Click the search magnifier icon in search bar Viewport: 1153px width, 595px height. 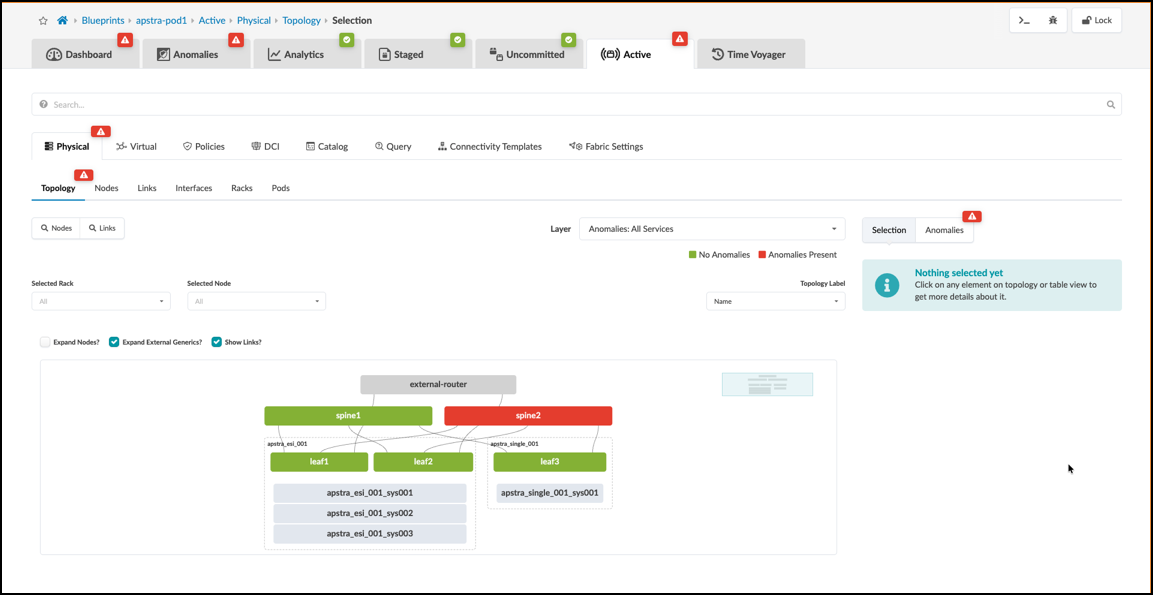1111,104
